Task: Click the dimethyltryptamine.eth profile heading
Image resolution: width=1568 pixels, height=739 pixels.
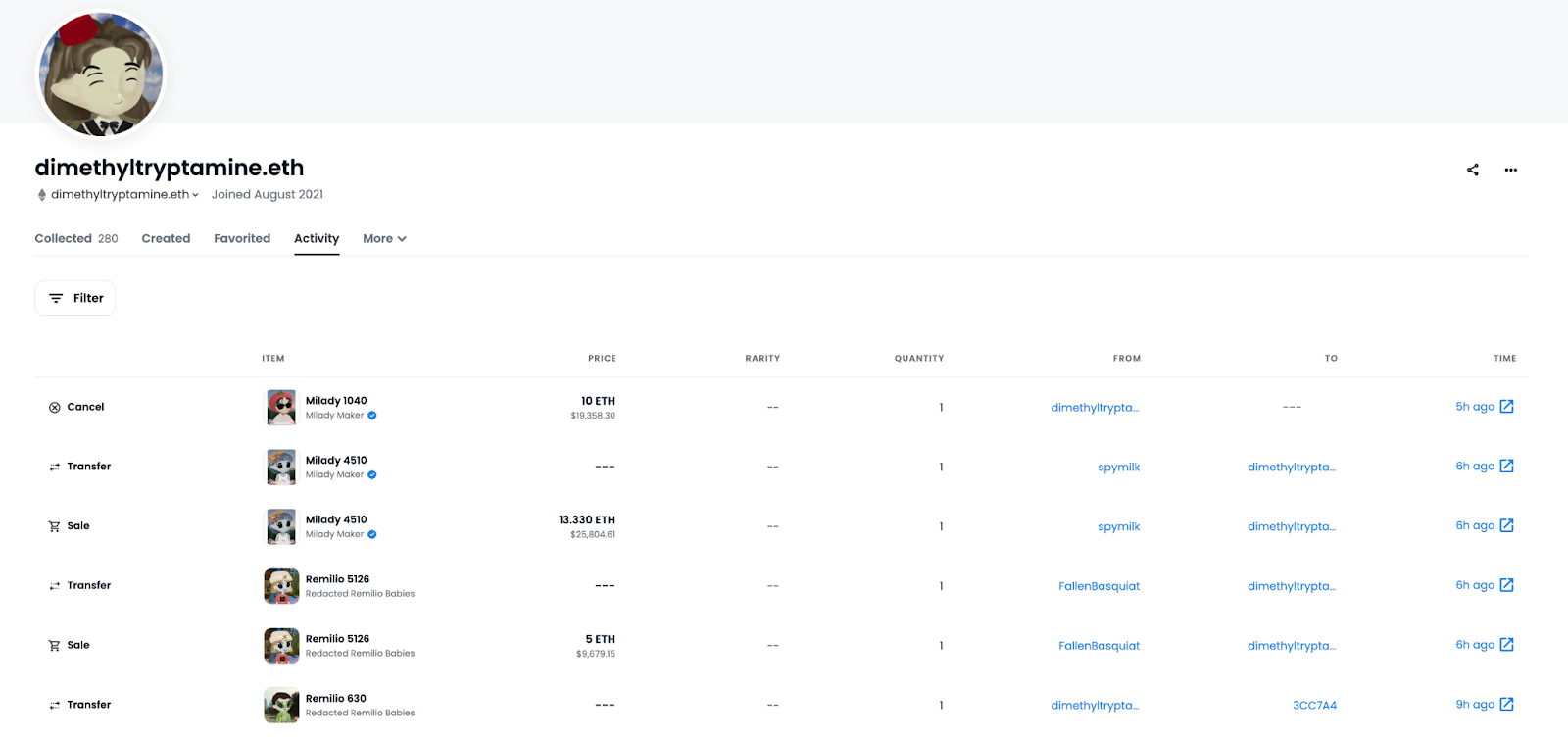Action: coord(170,168)
